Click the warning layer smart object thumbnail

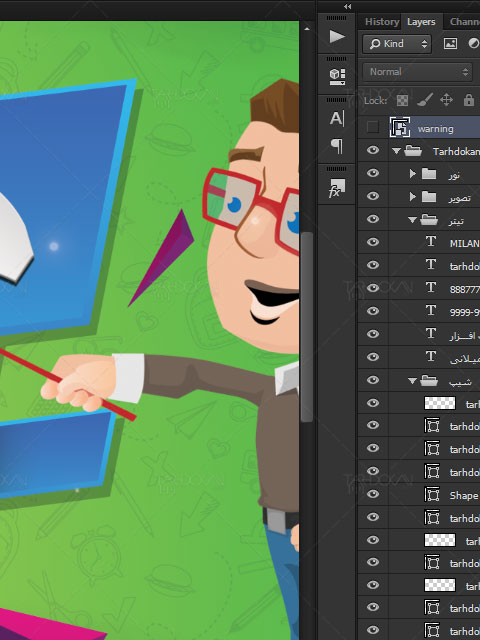400,127
